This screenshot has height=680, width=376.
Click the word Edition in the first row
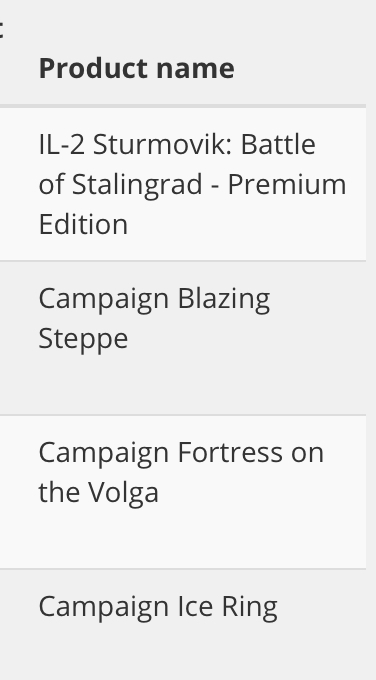(x=83, y=224)
